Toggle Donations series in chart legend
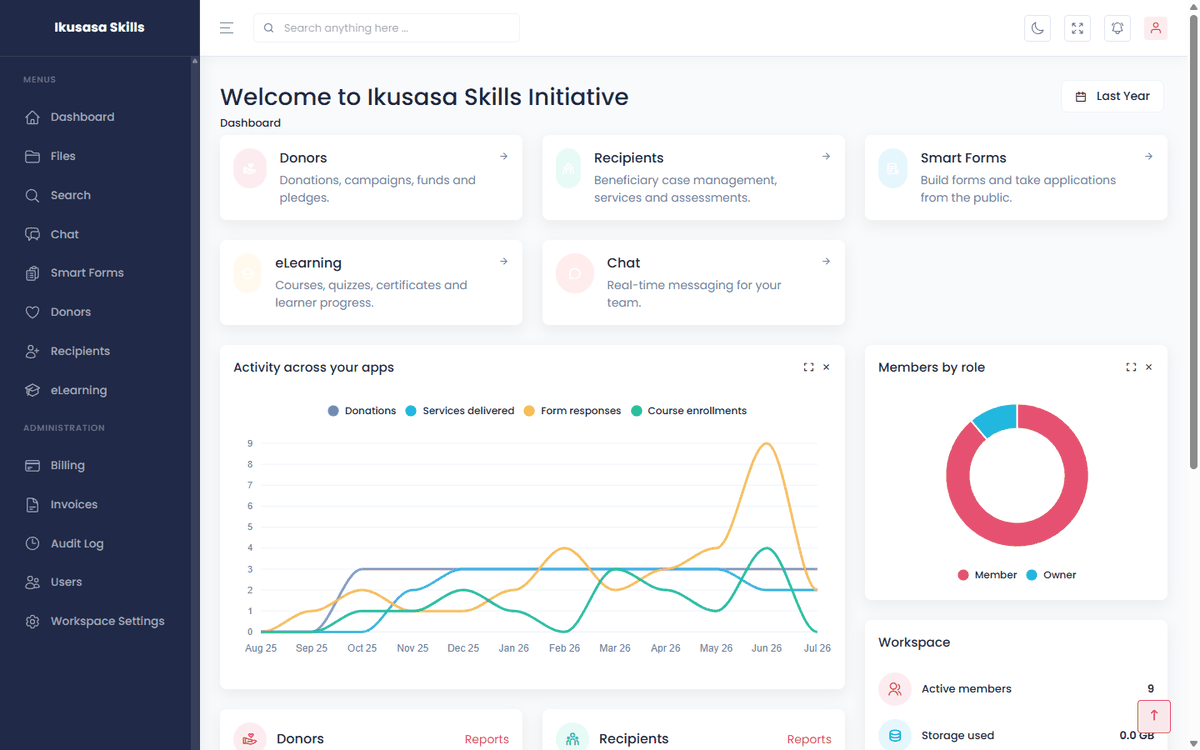Screen dimensions: 1200x750 tap(362, 411)
